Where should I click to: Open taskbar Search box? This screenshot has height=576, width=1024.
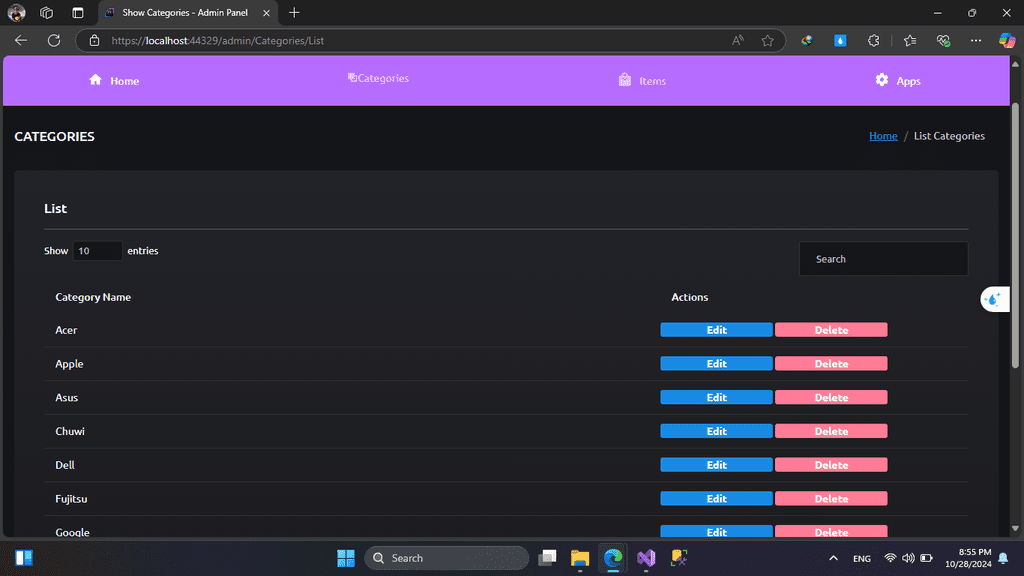447,558
